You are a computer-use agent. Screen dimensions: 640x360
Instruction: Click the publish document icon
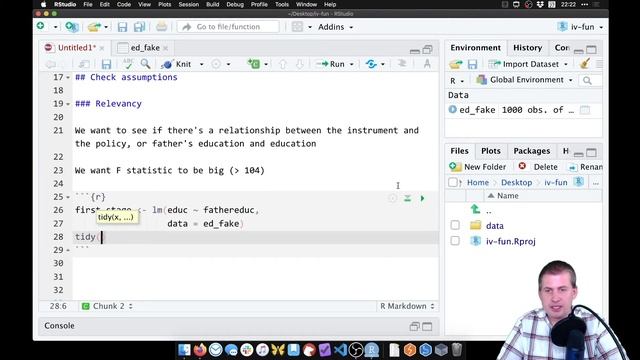[371, 64]
